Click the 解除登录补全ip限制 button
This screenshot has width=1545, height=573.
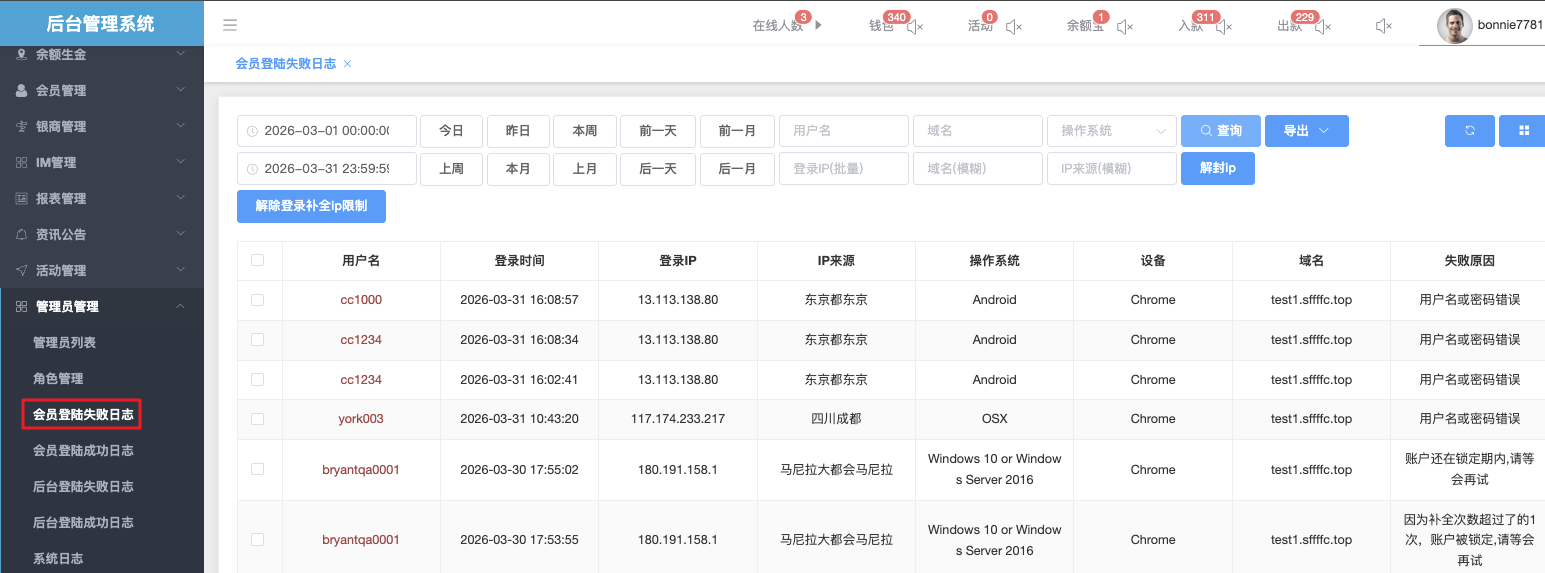coord(311,206)
